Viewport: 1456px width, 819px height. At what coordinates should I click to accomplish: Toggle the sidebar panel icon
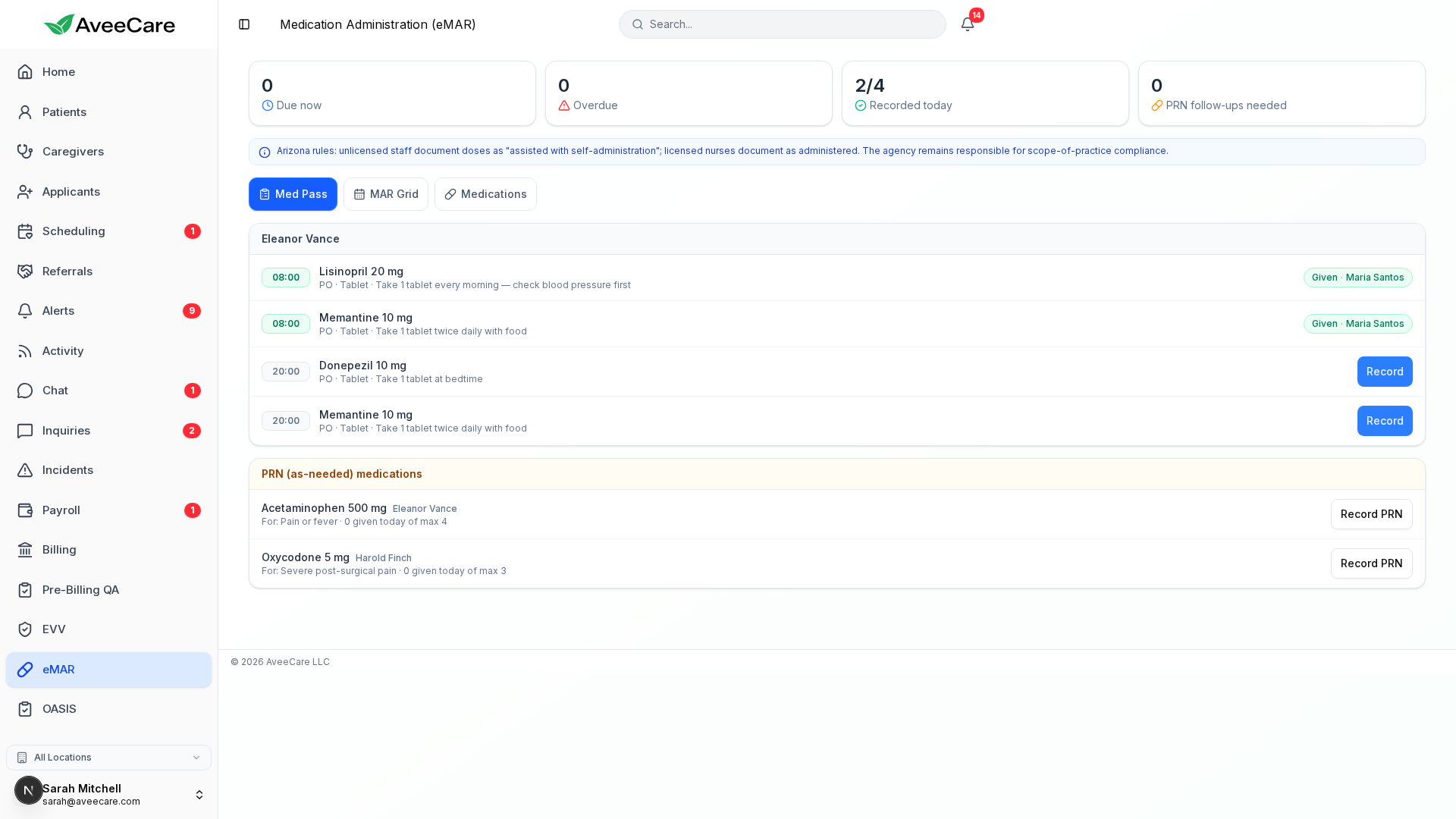tap(244, 24)
